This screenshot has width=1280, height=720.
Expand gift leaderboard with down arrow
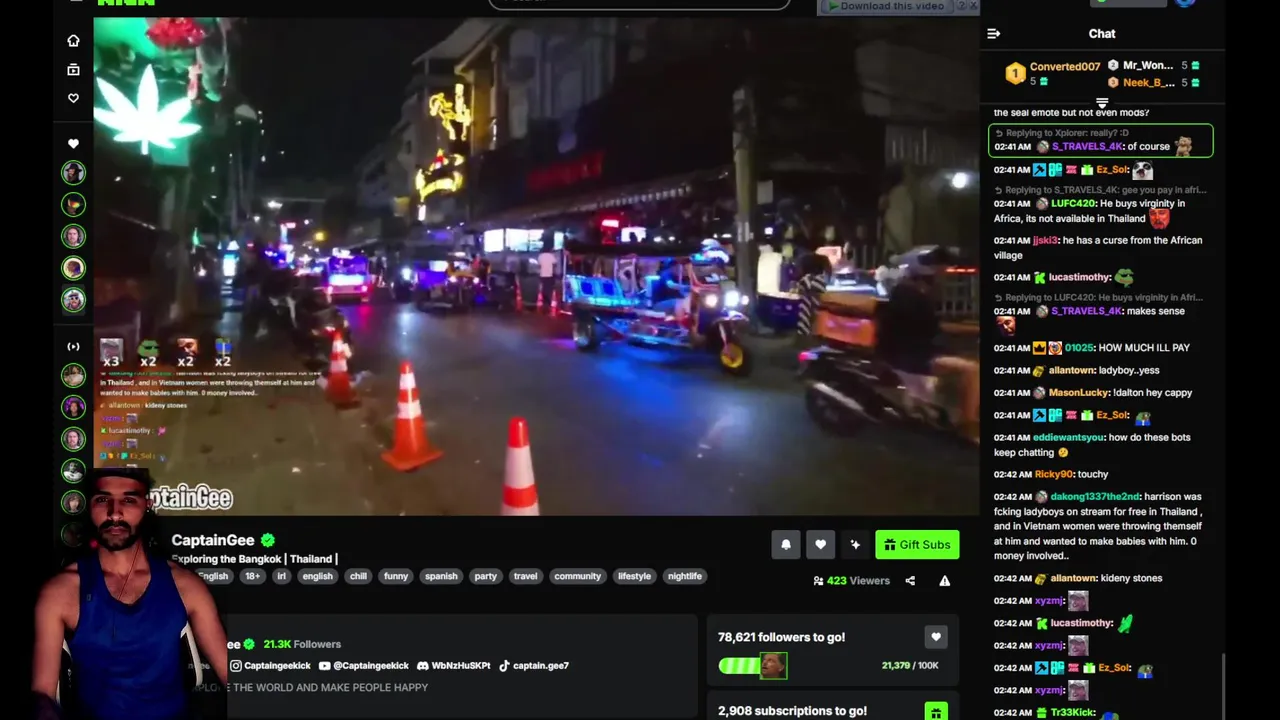[x=1102, y=103]
